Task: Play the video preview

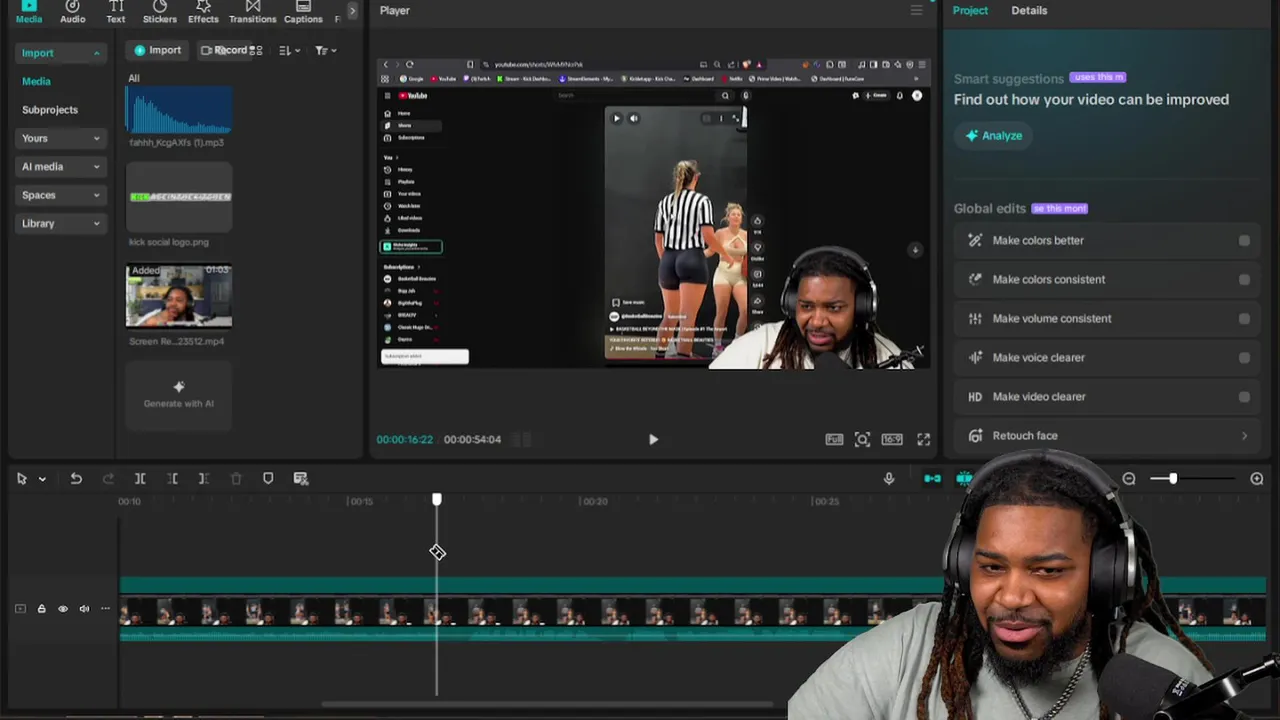Action: coord(653,439)
